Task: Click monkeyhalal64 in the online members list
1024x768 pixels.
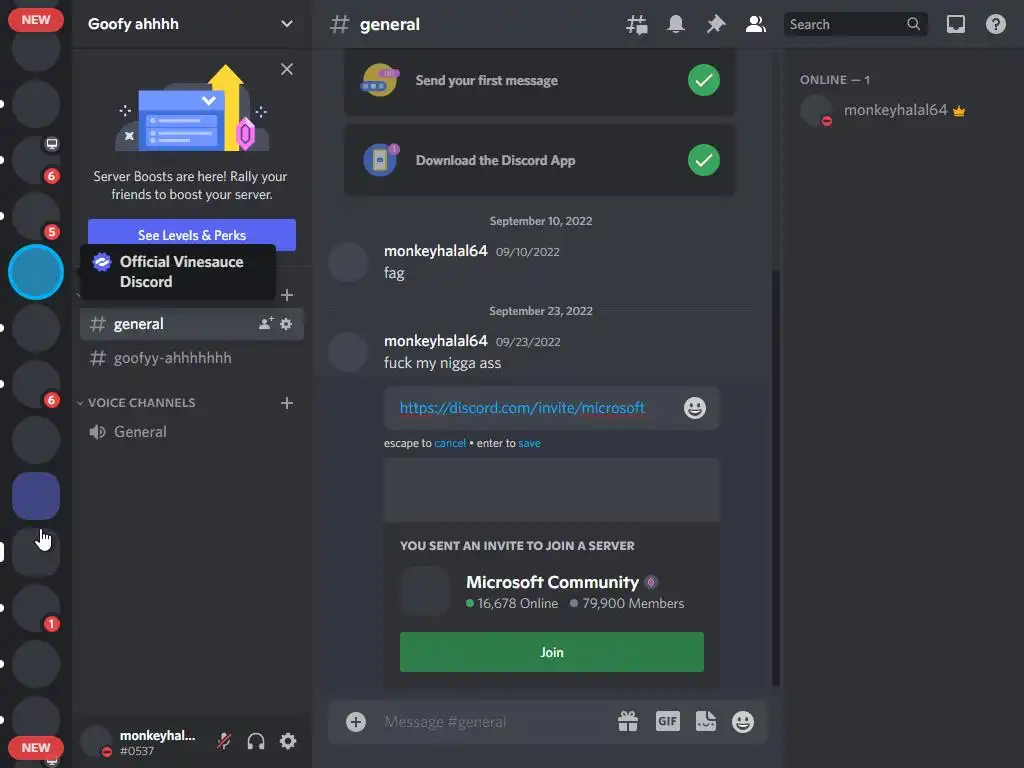Action: tap(895, 110)
